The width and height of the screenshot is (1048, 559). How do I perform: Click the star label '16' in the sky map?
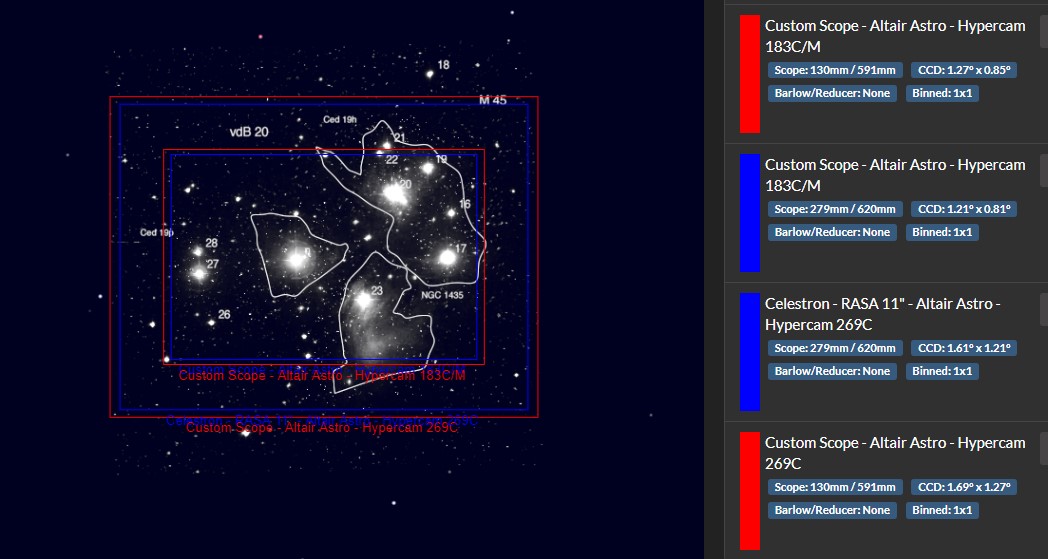click(x=465, y=204)
